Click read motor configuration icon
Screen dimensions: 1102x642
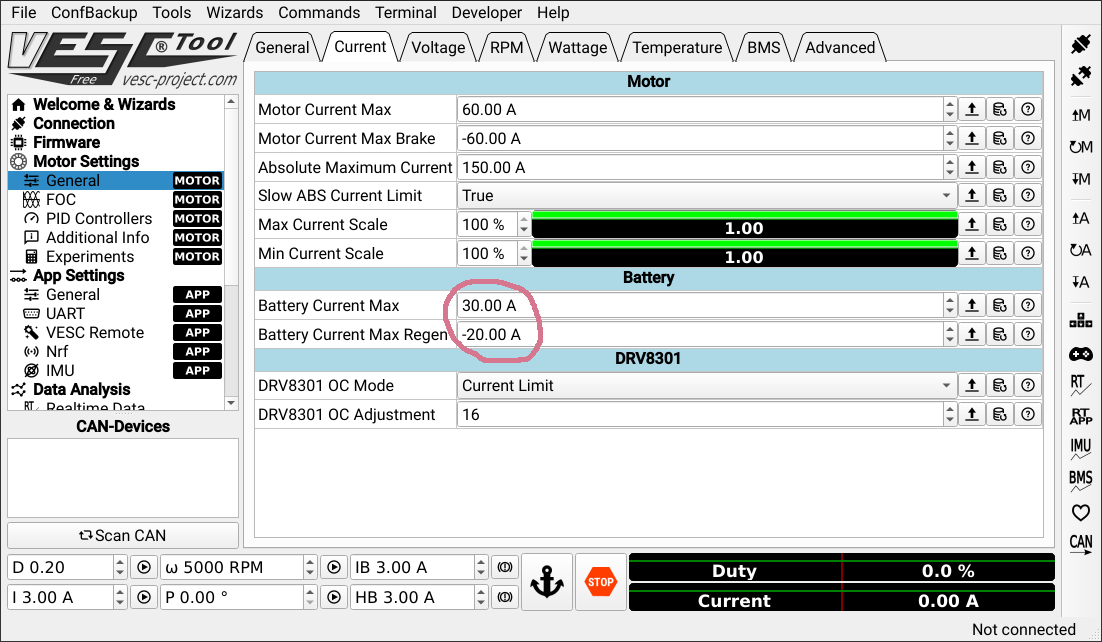(x=1080, y=115)
